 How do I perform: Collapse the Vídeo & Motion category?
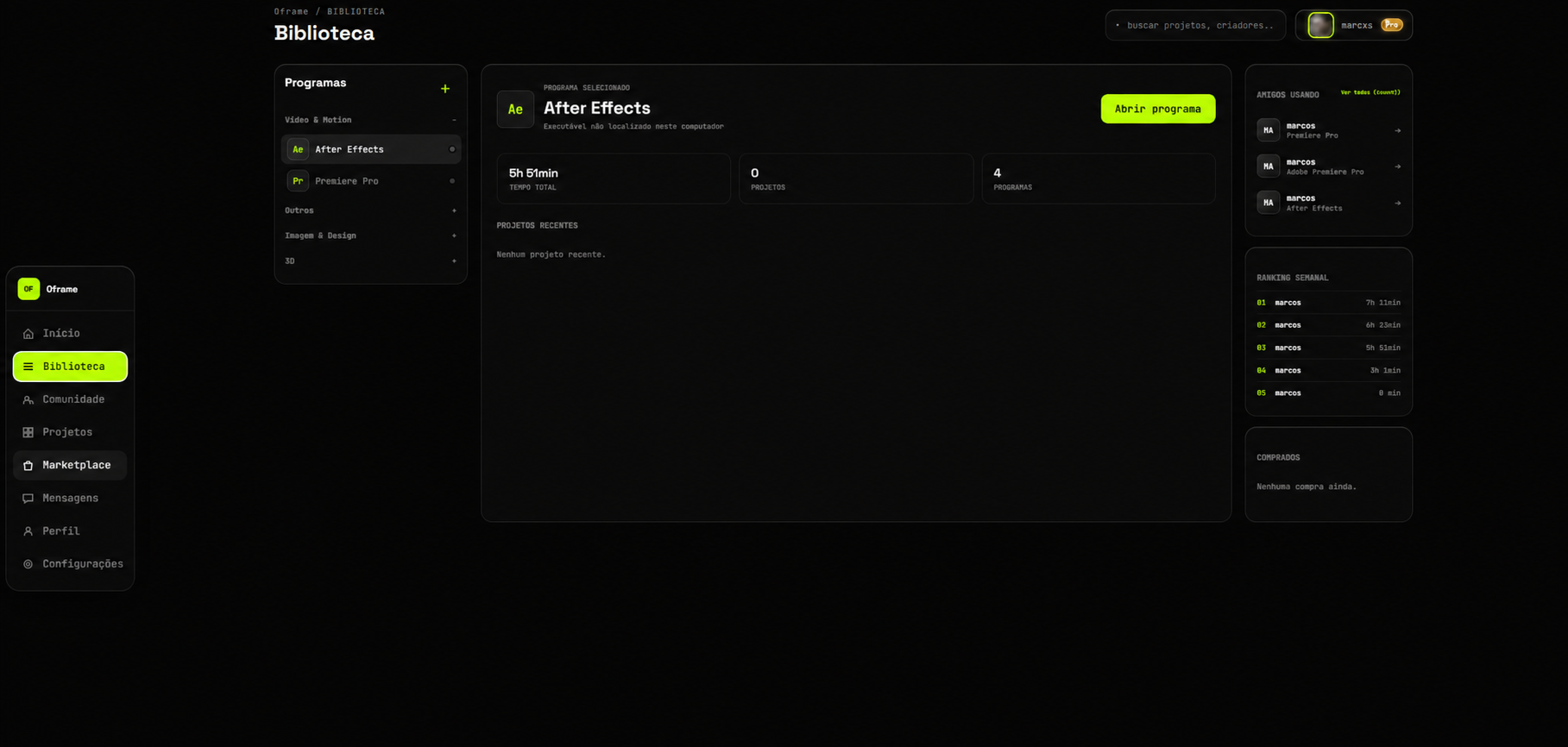pyautogui.click(x=454, y=120)
